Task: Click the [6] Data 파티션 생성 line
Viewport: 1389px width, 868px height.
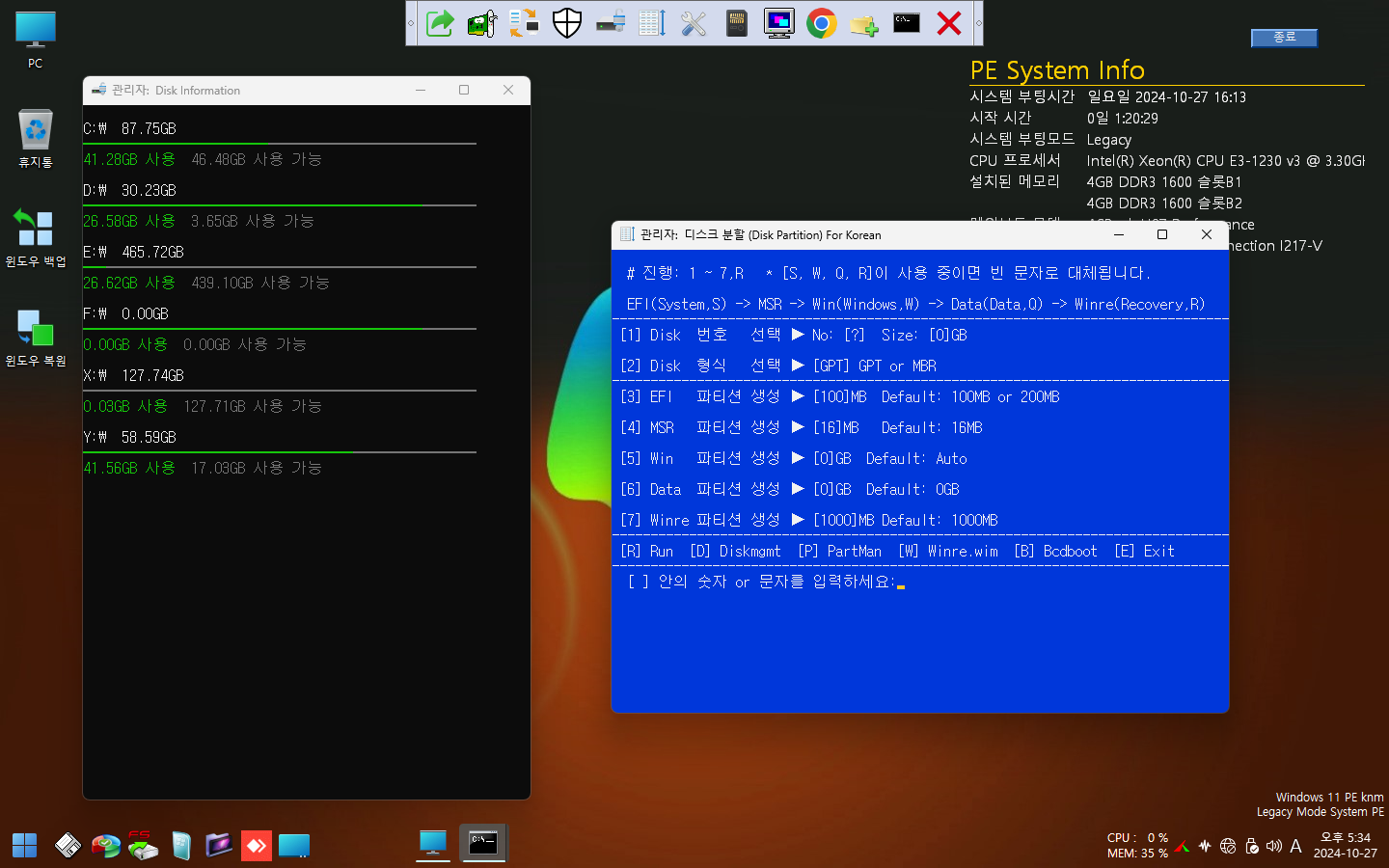Action: (790, 489)
